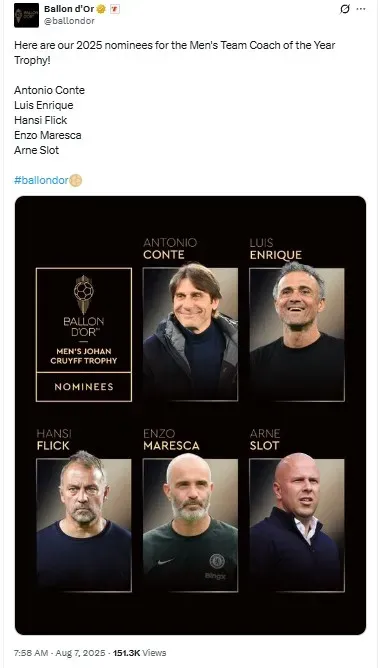Select the Enzo Maresca nominee photo

[x=190, y=524]
